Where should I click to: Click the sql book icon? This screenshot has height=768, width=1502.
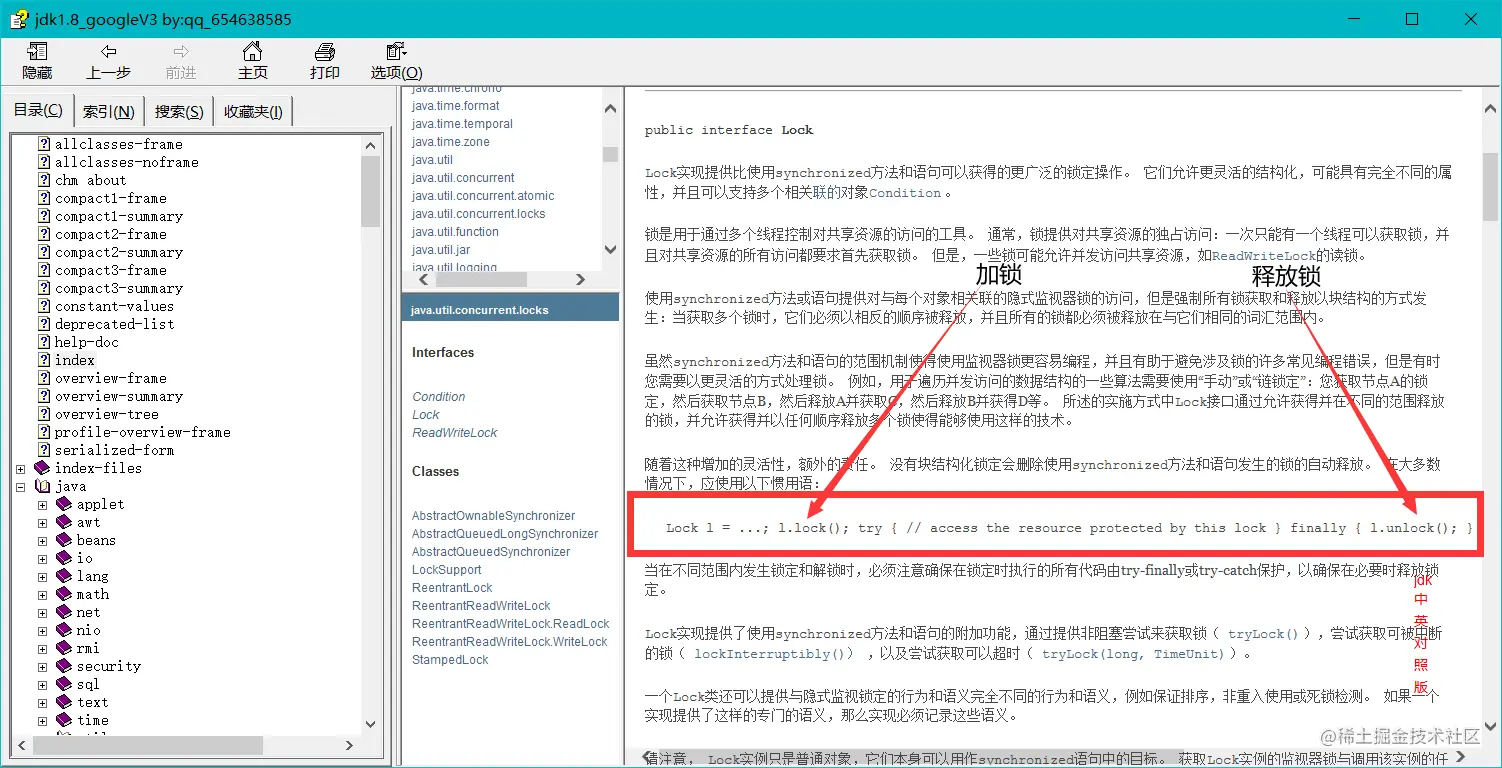64,684
